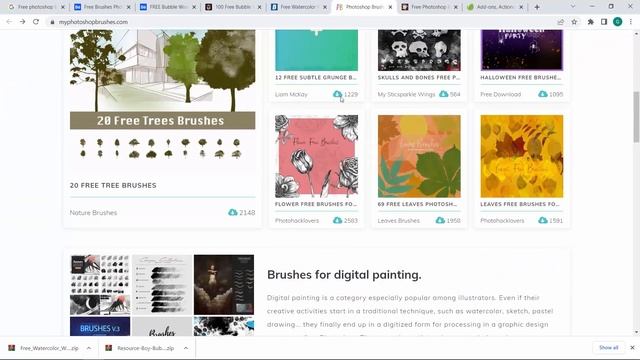
Task: Click download cloud icon for 69 Free Leaves
Action: 440,220
